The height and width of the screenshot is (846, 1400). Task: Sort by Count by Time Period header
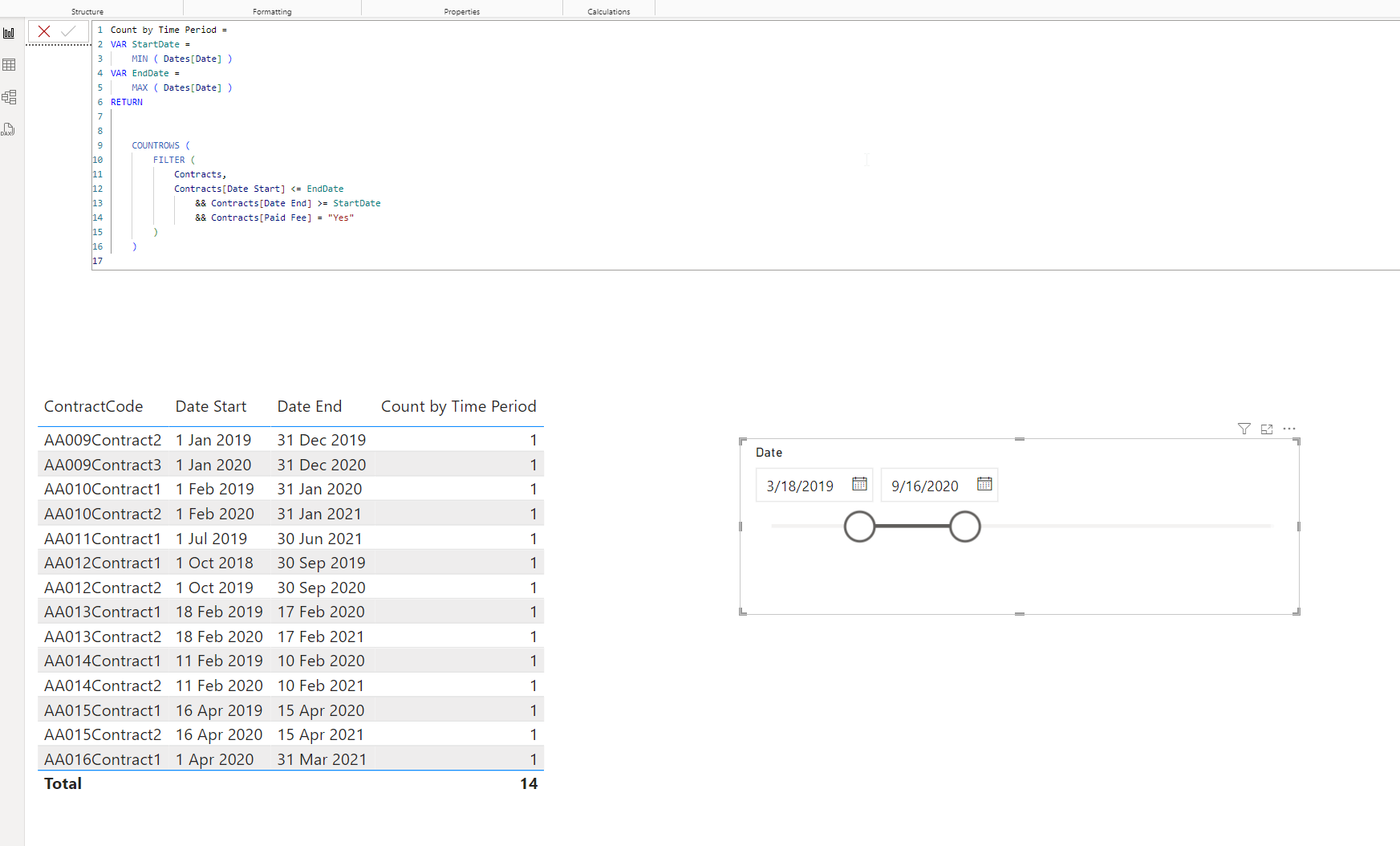point(458,406)
